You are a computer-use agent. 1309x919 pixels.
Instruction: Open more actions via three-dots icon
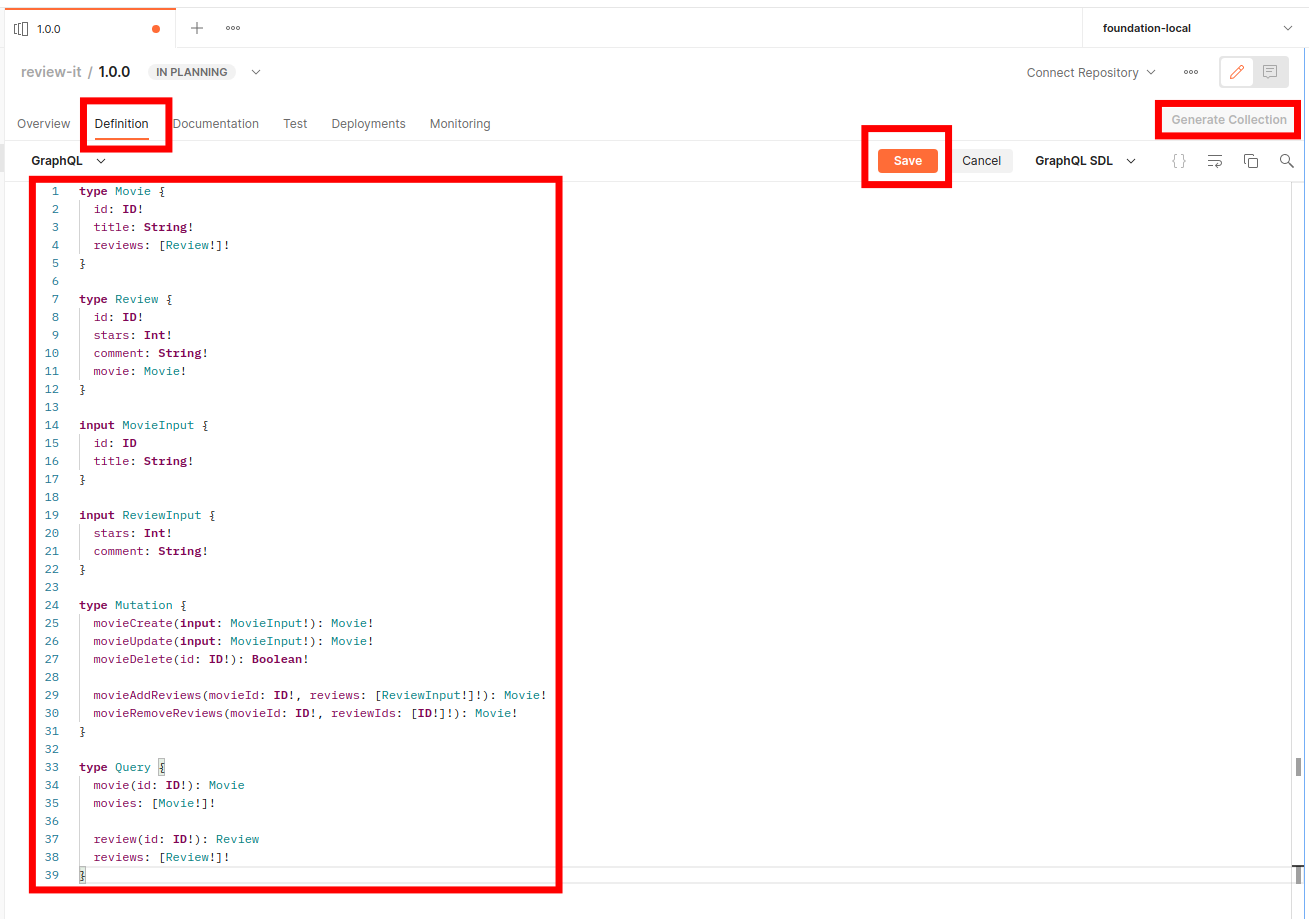click(1191, 73)
